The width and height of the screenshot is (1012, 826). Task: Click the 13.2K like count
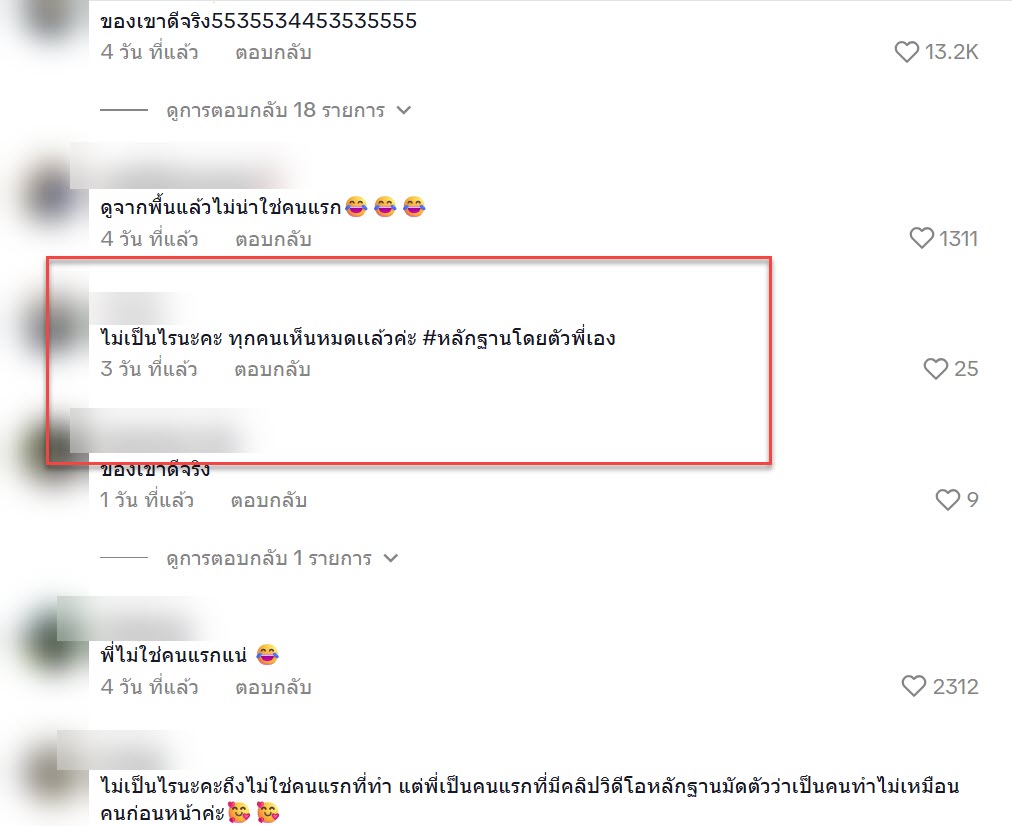(x=951, y=52)
